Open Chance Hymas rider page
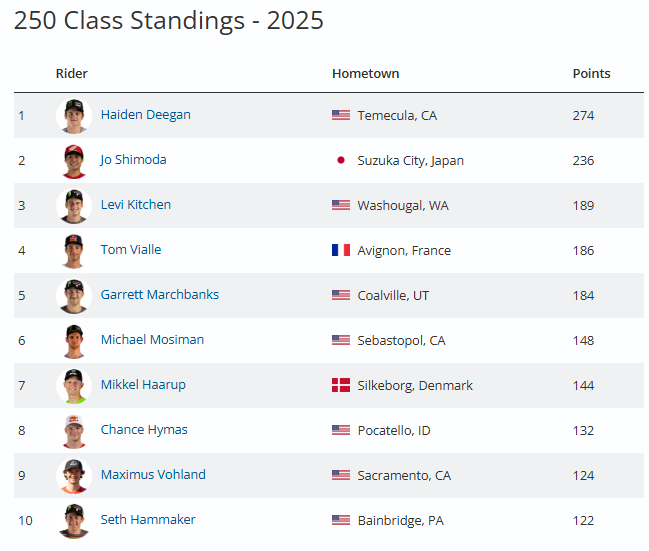The image size is (649, 551). click(x=144, y=430)
